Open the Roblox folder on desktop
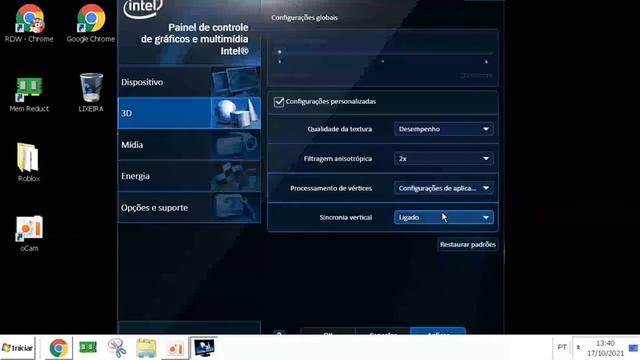The width and height of the screenshot is (640, 360). pos(29,162)
